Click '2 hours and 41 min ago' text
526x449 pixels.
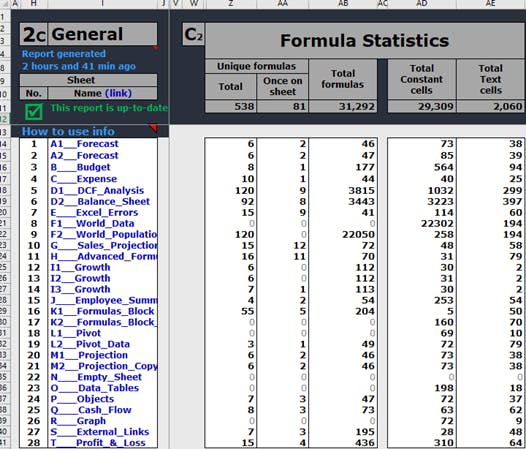click(x=79, y=66)
